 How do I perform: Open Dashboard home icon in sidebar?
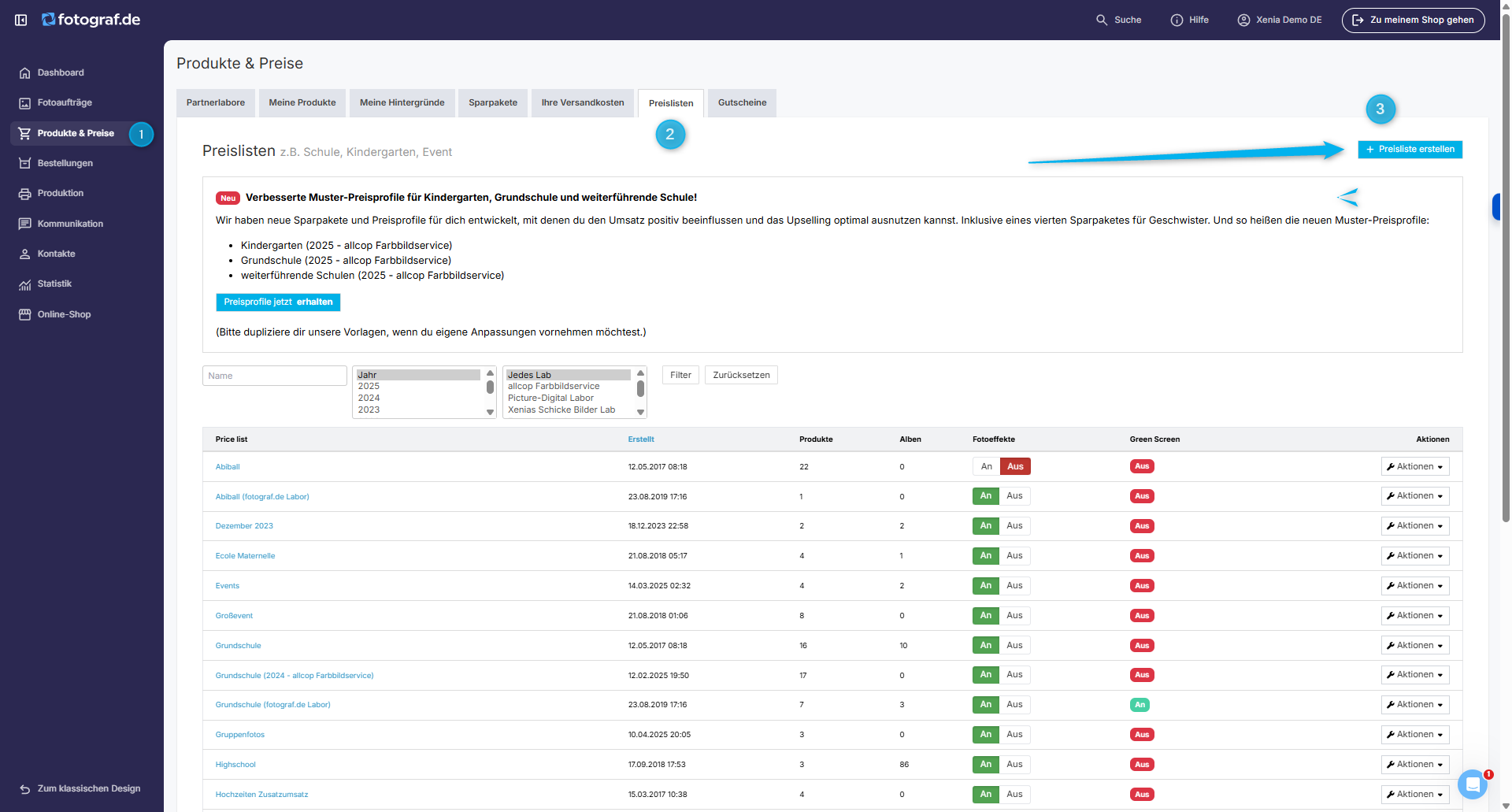pyautogui.click(x=24, y=72)
